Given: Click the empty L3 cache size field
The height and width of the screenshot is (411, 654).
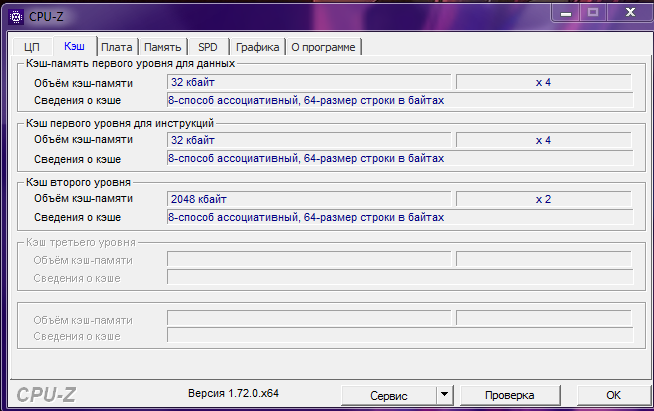Looking at the screenshot, I should point(309,259).
